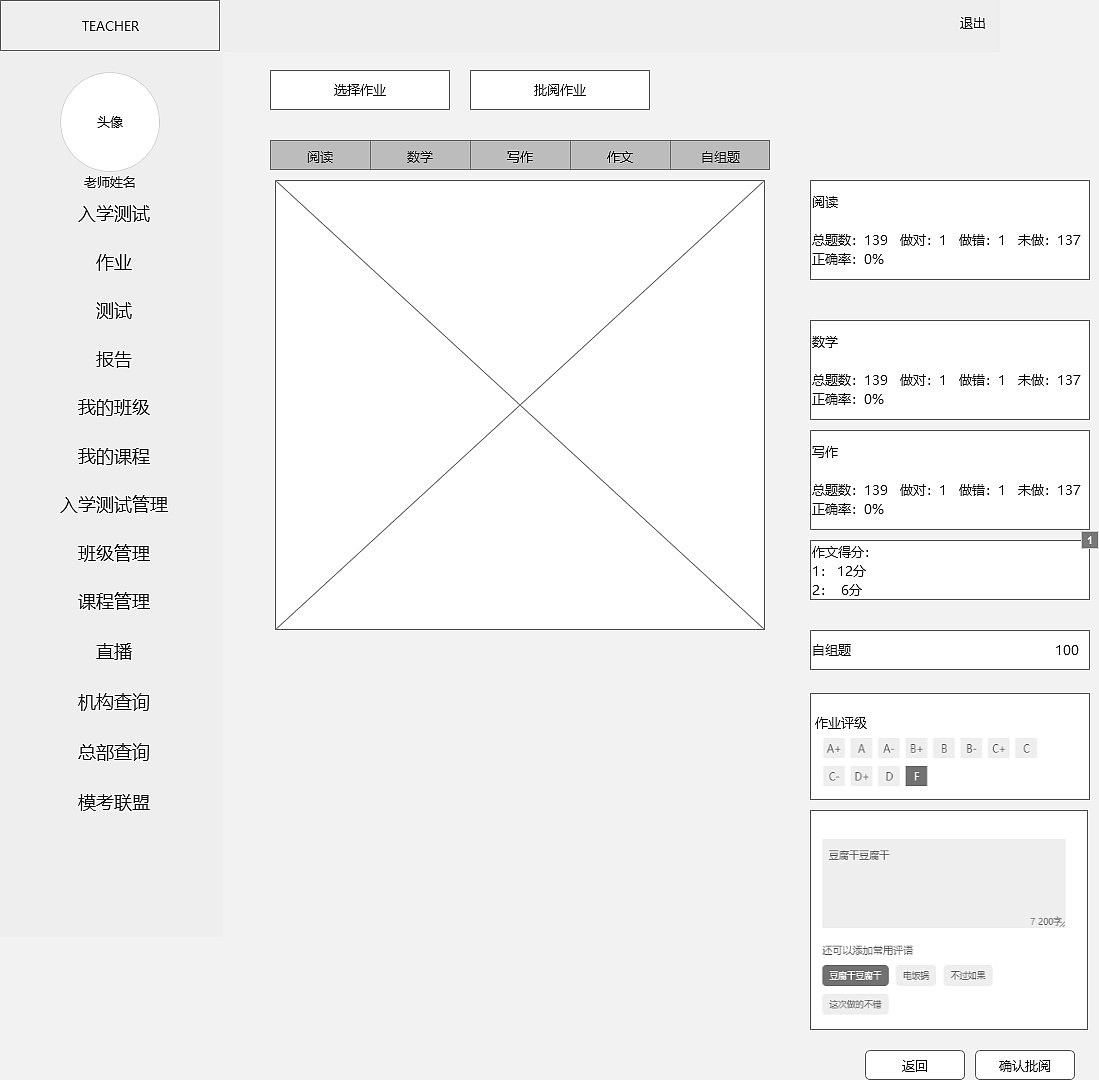Open the 选择作业 button
This screenshot has width=1099, height=1080.
click(x=359, y=89)
